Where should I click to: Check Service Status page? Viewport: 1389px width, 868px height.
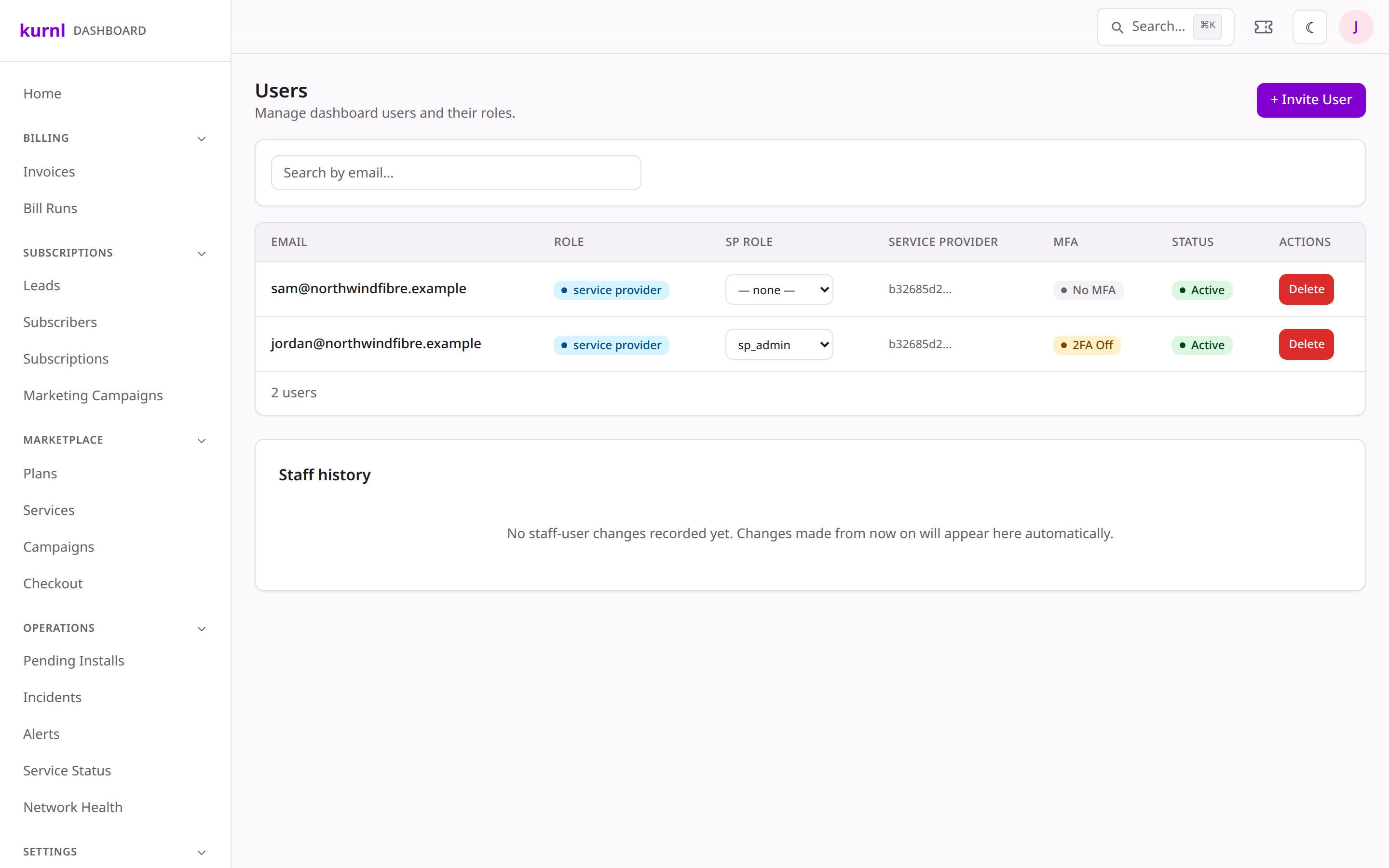[x=67, y=771]
